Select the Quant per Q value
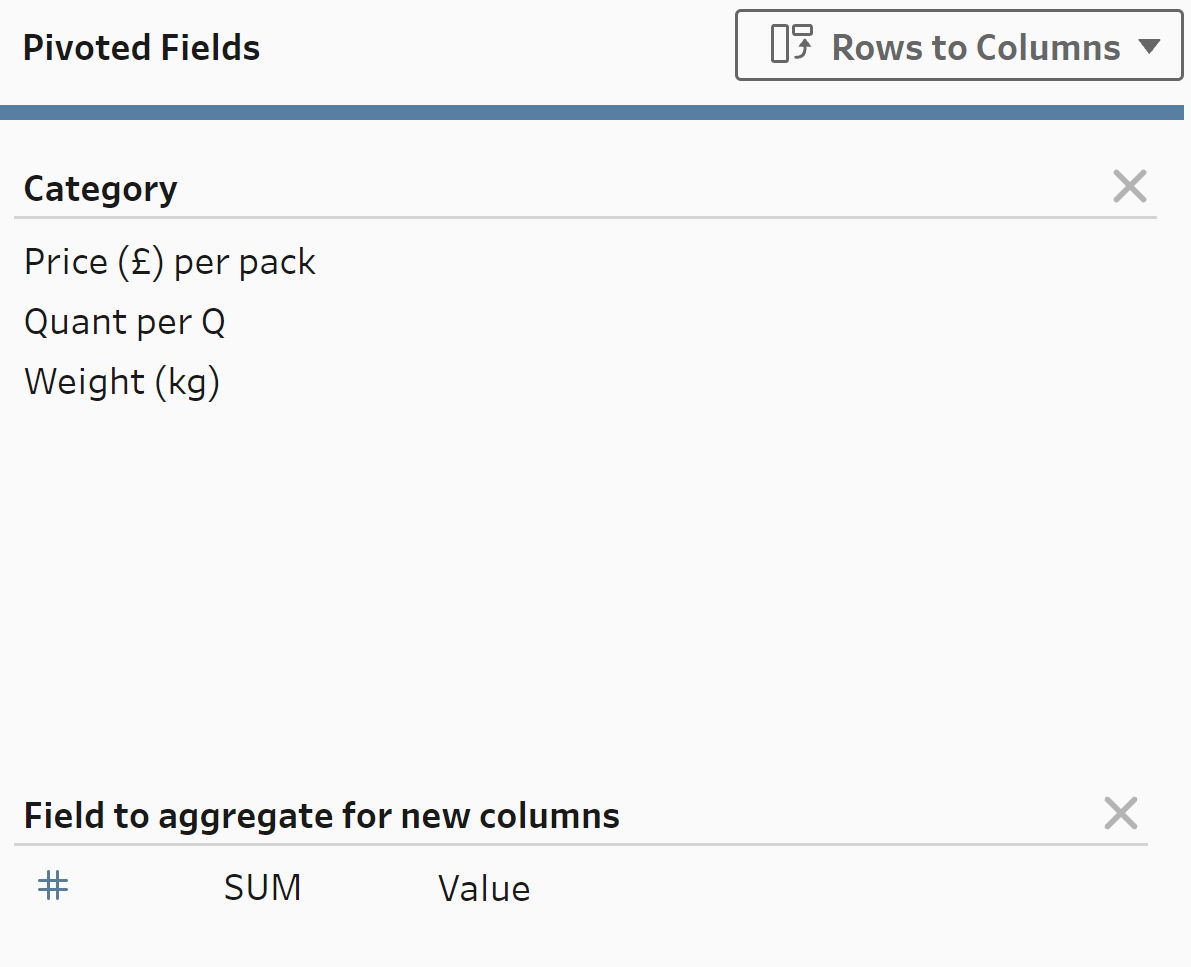1191x967 pixels. (125, 322)
